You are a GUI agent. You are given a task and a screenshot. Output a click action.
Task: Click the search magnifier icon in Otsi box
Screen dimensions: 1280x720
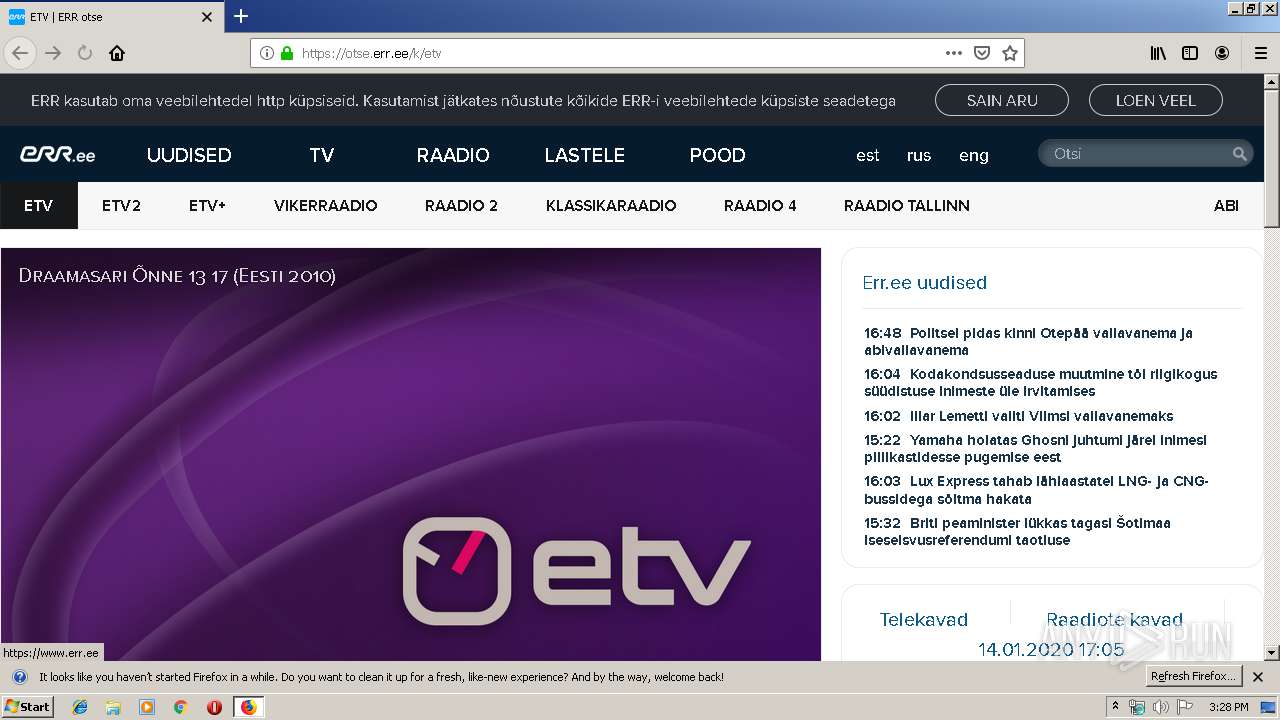(x=1239, y=154)
